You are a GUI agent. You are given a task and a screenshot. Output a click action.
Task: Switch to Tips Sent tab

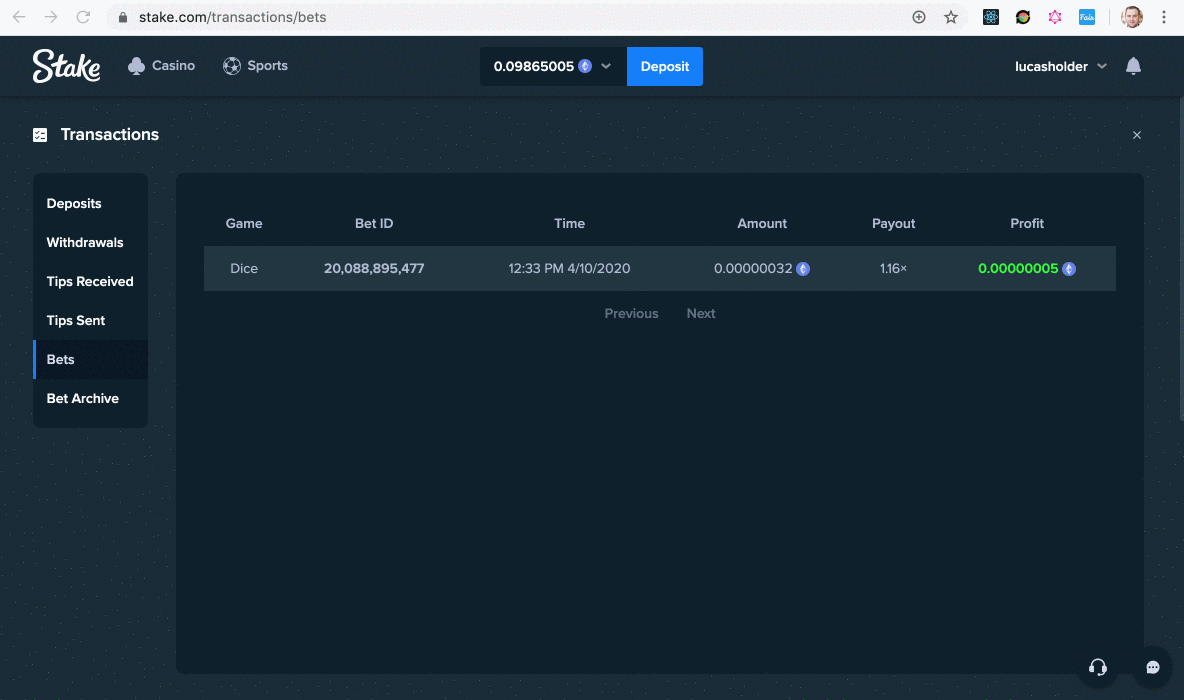click(x=91, y=320)
